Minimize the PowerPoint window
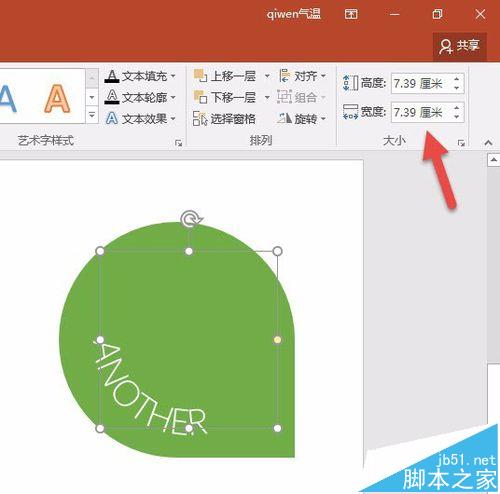This screenshot has width=500, height=494. point(394,14)
